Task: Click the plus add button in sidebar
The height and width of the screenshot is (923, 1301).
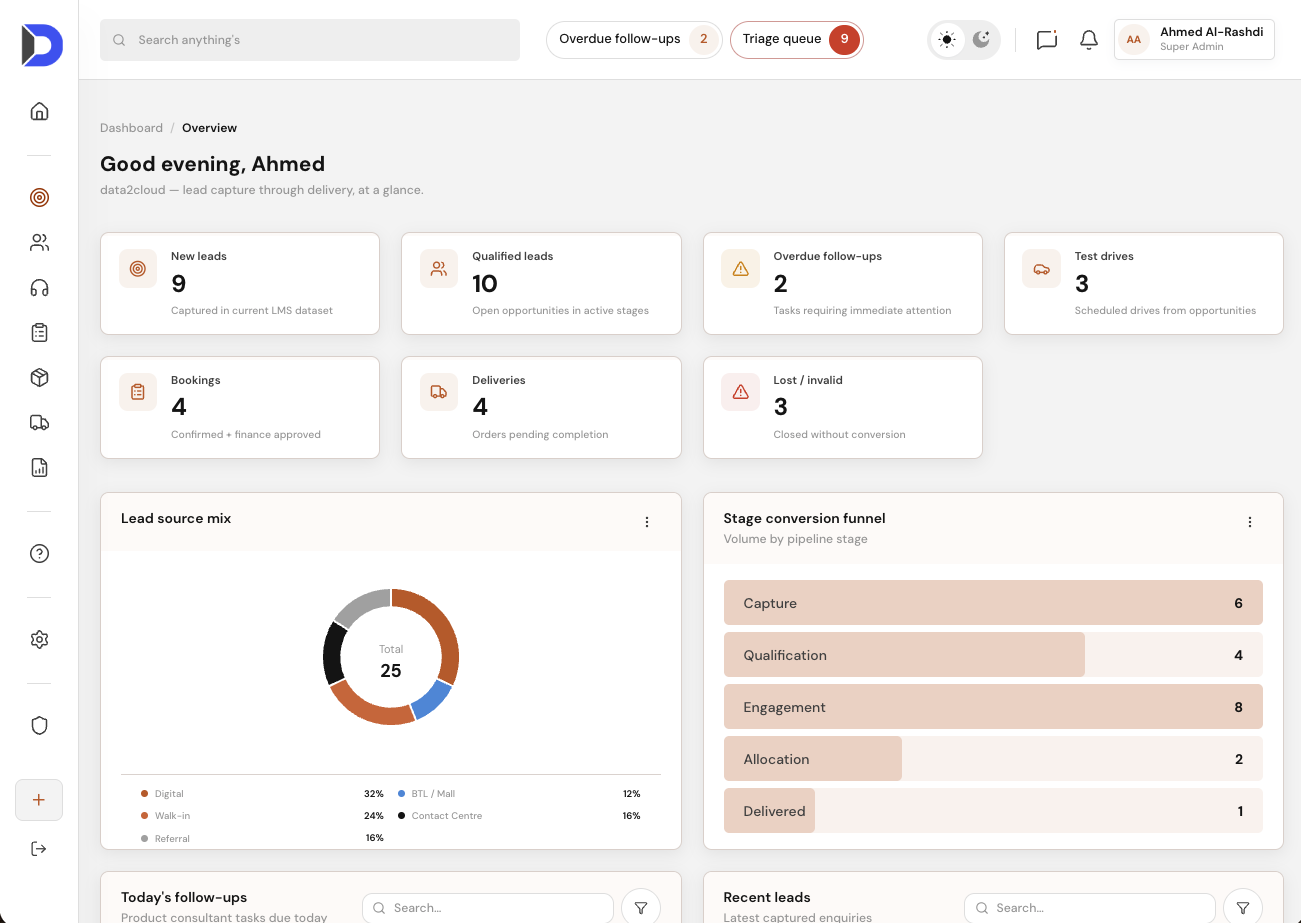Action: (x=39, y=800)
